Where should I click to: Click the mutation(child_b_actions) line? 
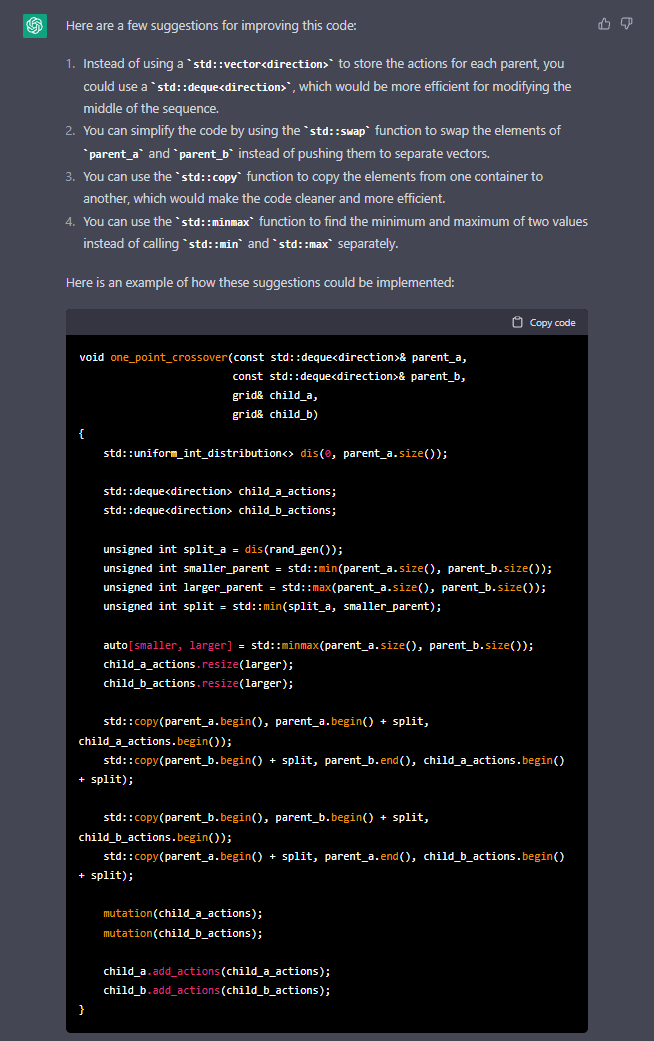[x=183, y=933]
